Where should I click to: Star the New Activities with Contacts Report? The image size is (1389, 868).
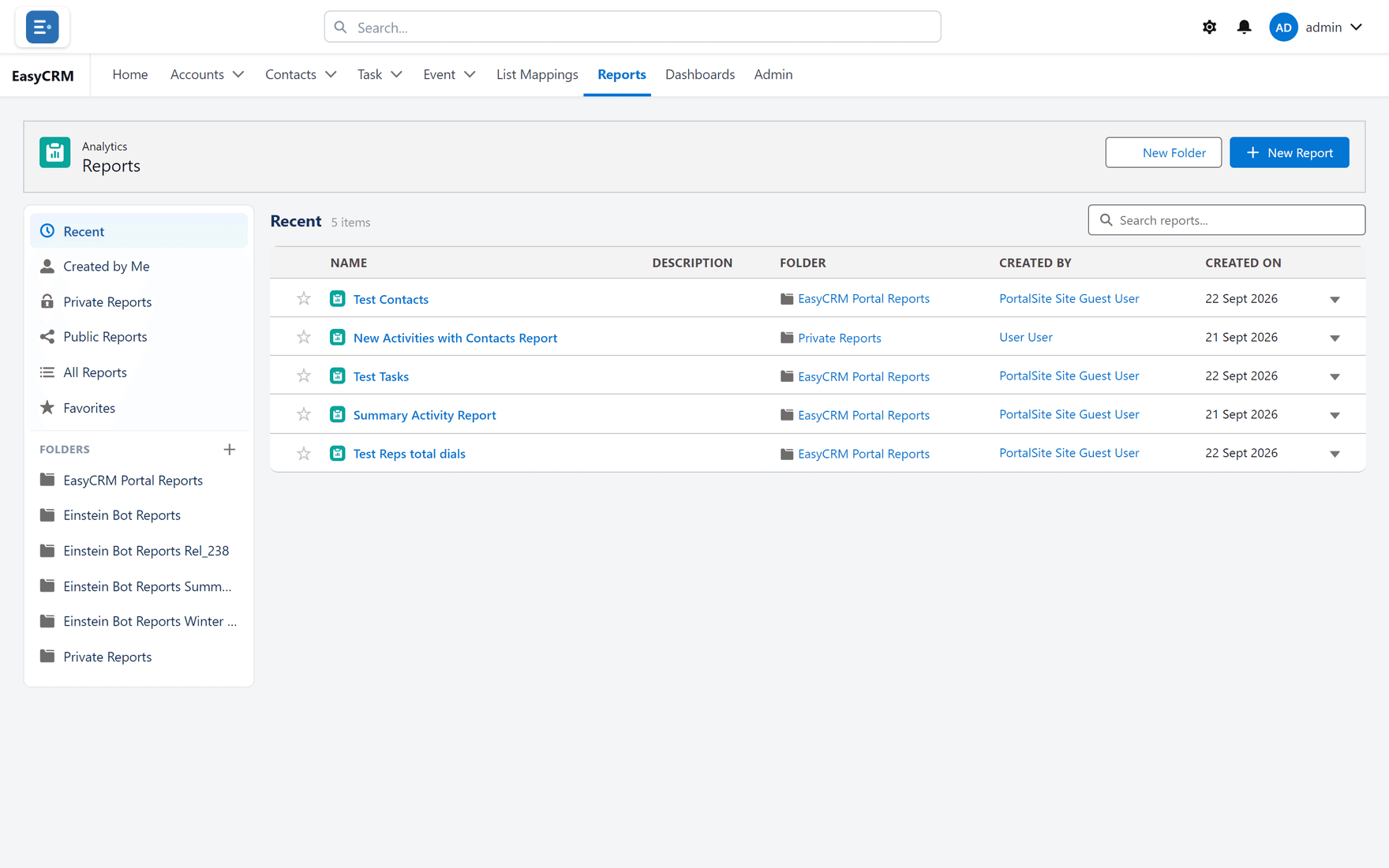[x=304, y=337]
